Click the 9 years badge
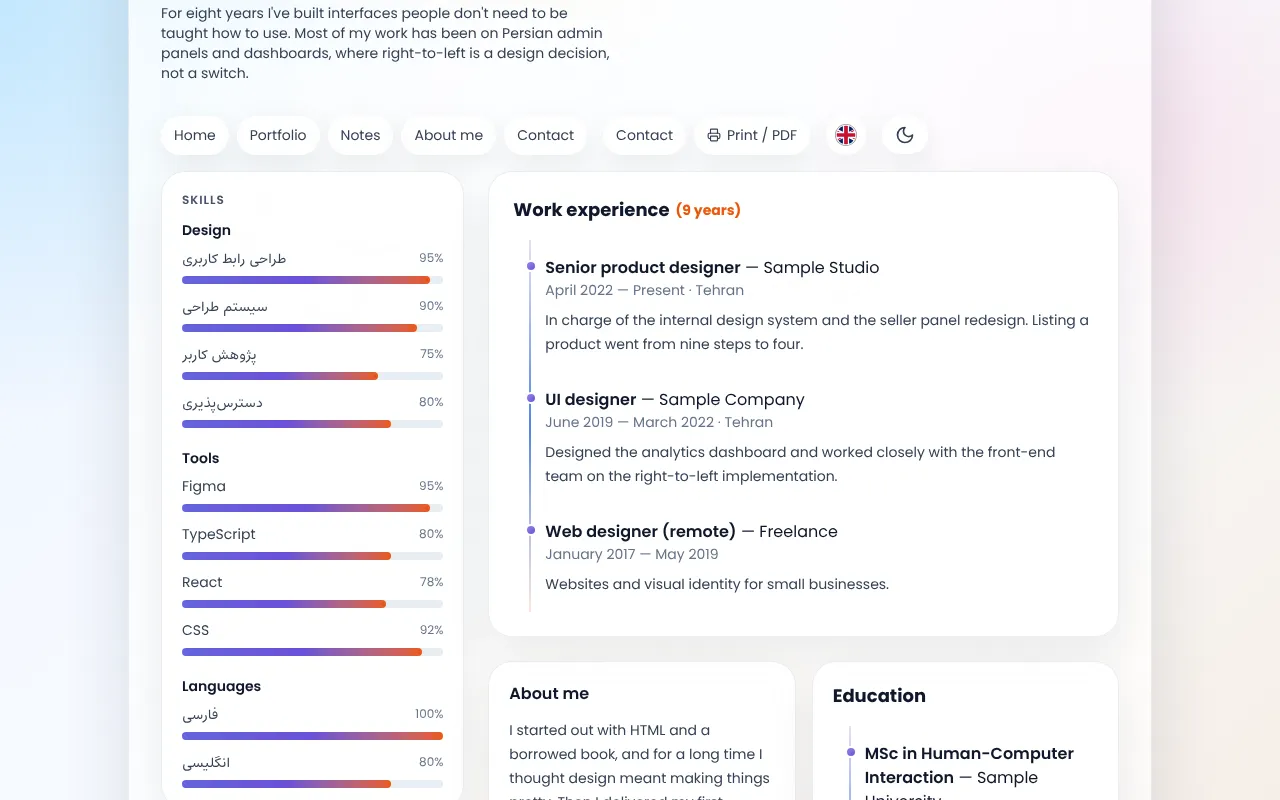The width and height of the screenshot is (1280, 800). [708, 210]
